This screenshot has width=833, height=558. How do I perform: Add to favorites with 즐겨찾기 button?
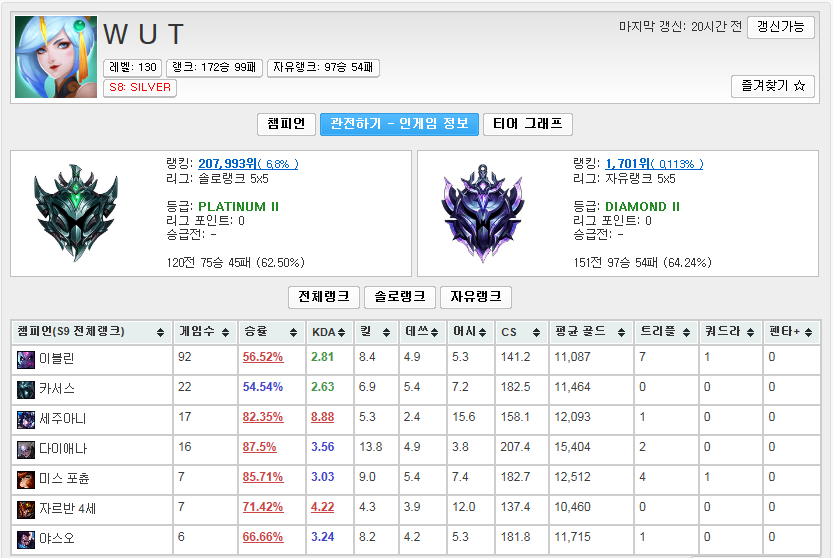tap(772, 86)
